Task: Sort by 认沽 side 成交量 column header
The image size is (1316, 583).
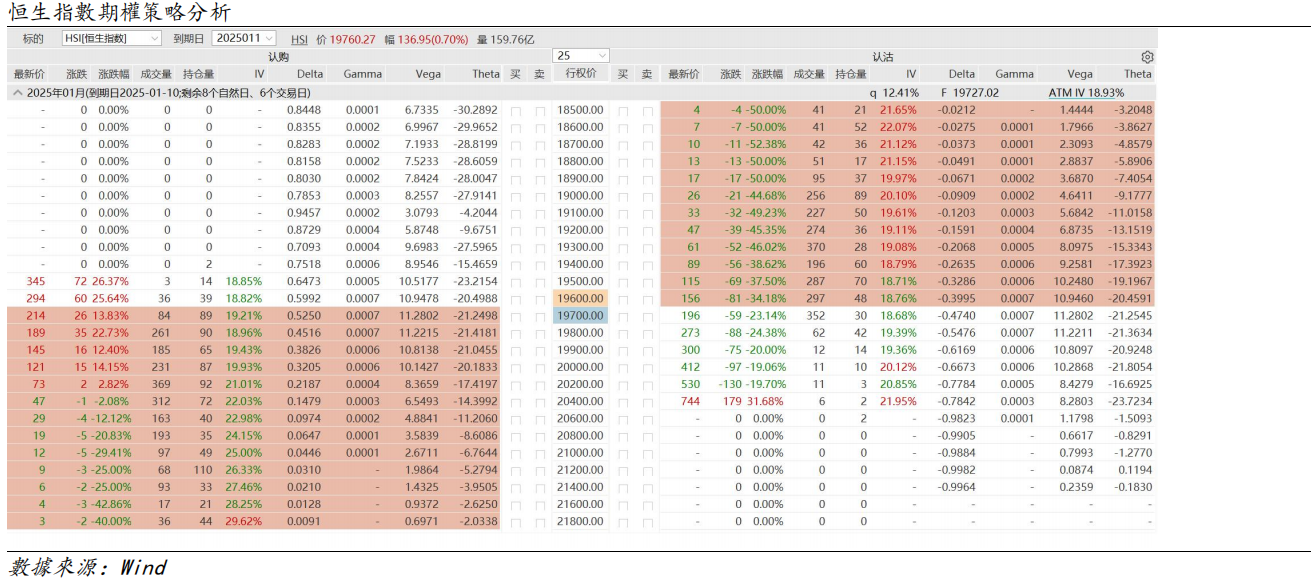Action: 809,74
